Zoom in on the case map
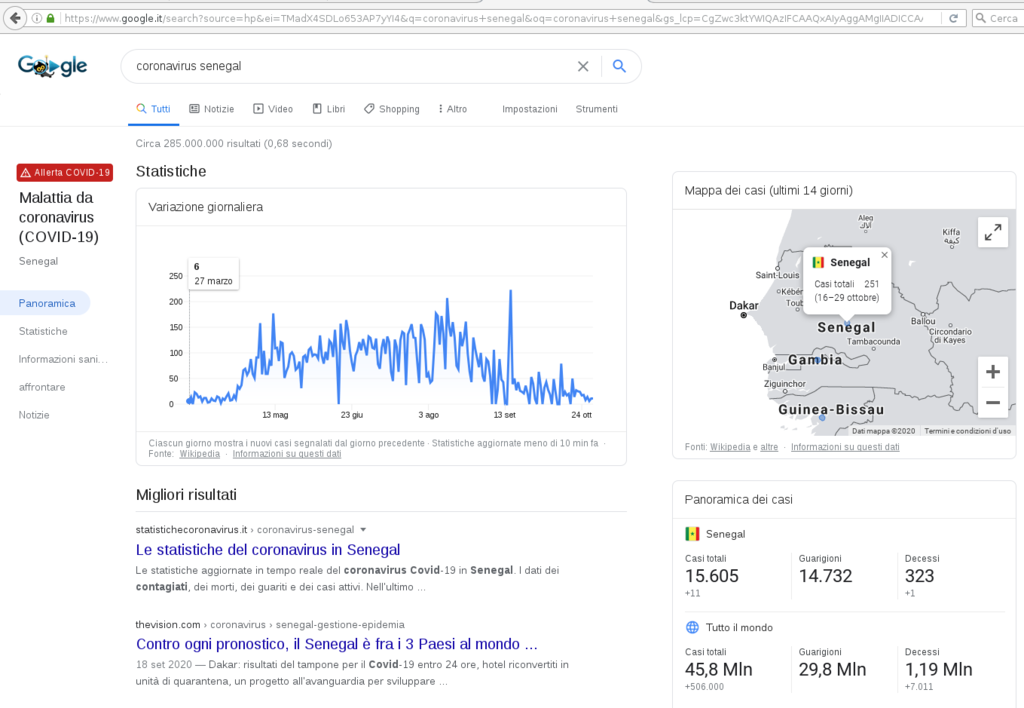Screen dimensions: 1024x708 pyautogui.click(x=993, y=372)
